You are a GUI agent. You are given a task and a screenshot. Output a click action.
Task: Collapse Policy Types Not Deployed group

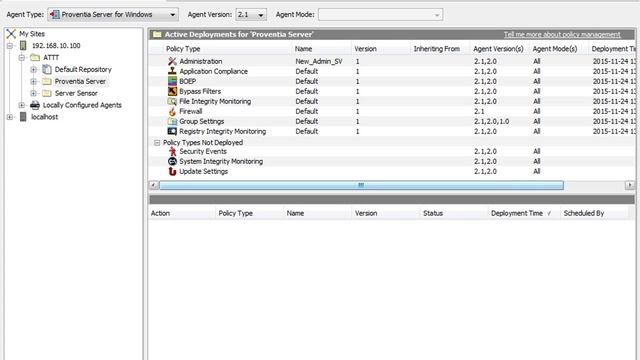coord(157,142)
